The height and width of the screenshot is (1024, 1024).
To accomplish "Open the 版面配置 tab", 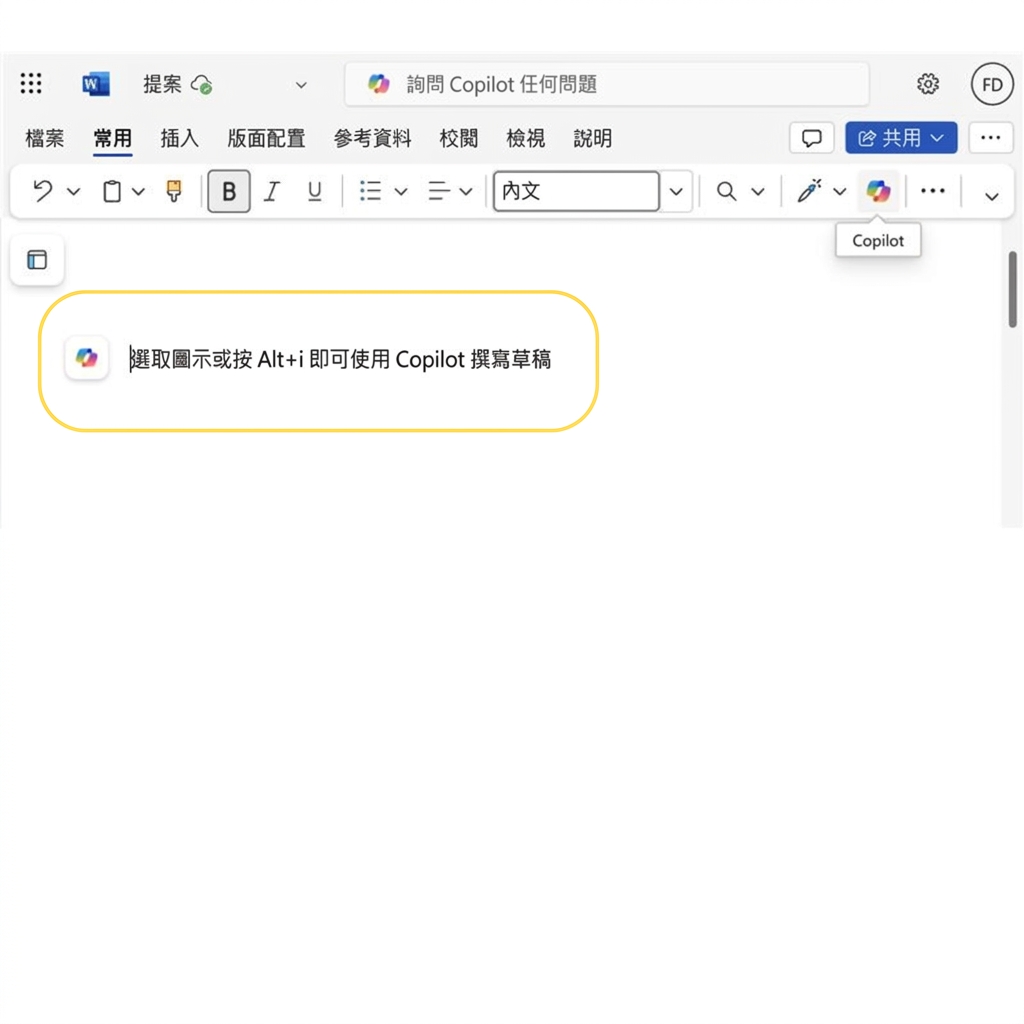I will [266, 138].
